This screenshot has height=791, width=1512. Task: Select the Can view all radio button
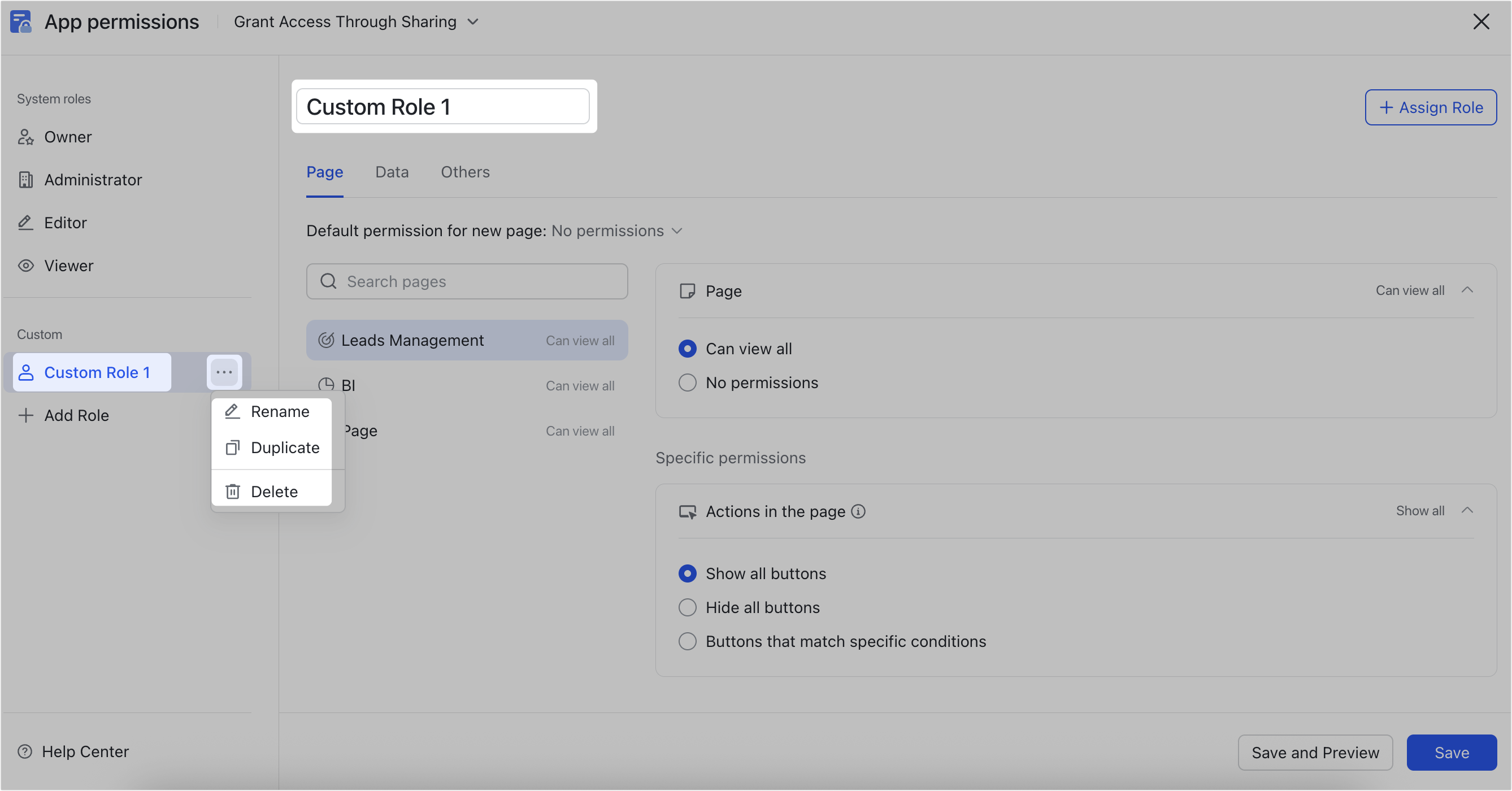click(x=687, y=349)
